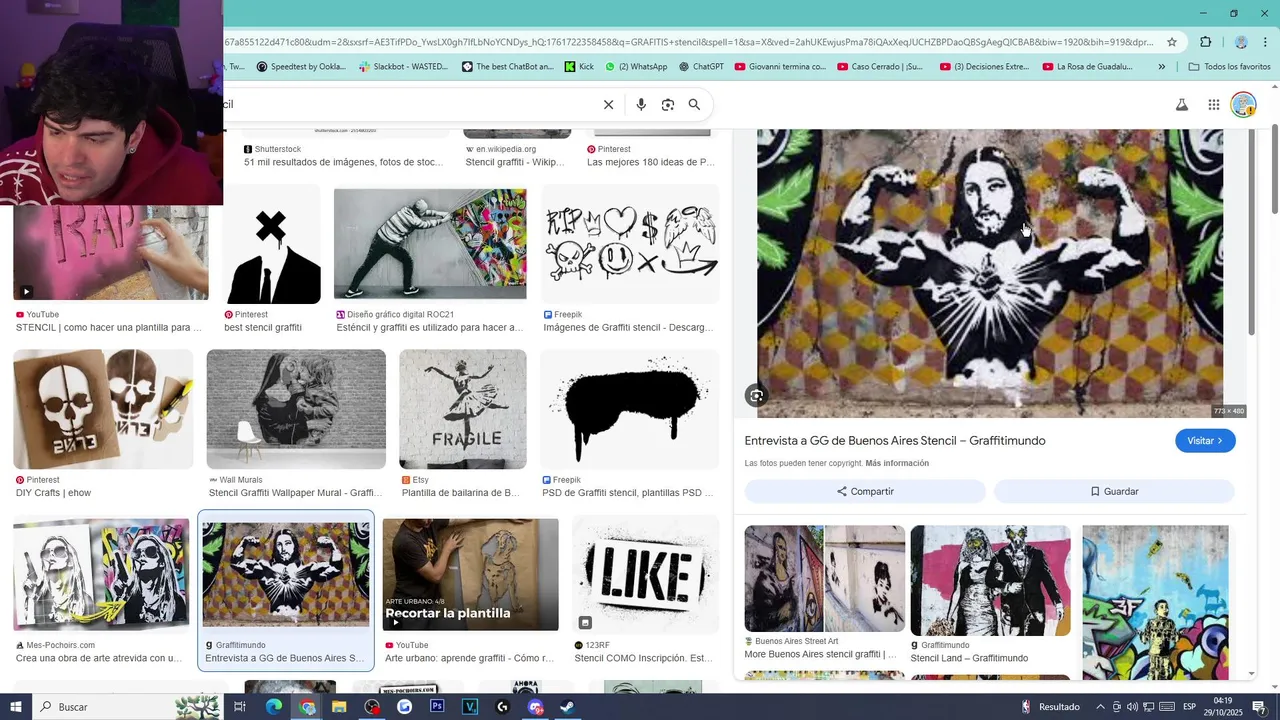
Task: Open Search Labs flask icon
Action: click(1181, 105)
